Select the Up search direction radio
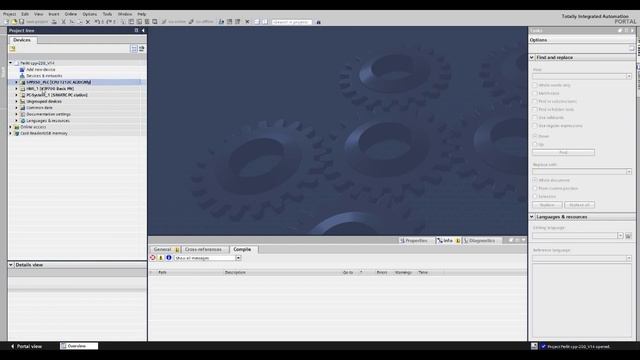 (x=535, y=144)
